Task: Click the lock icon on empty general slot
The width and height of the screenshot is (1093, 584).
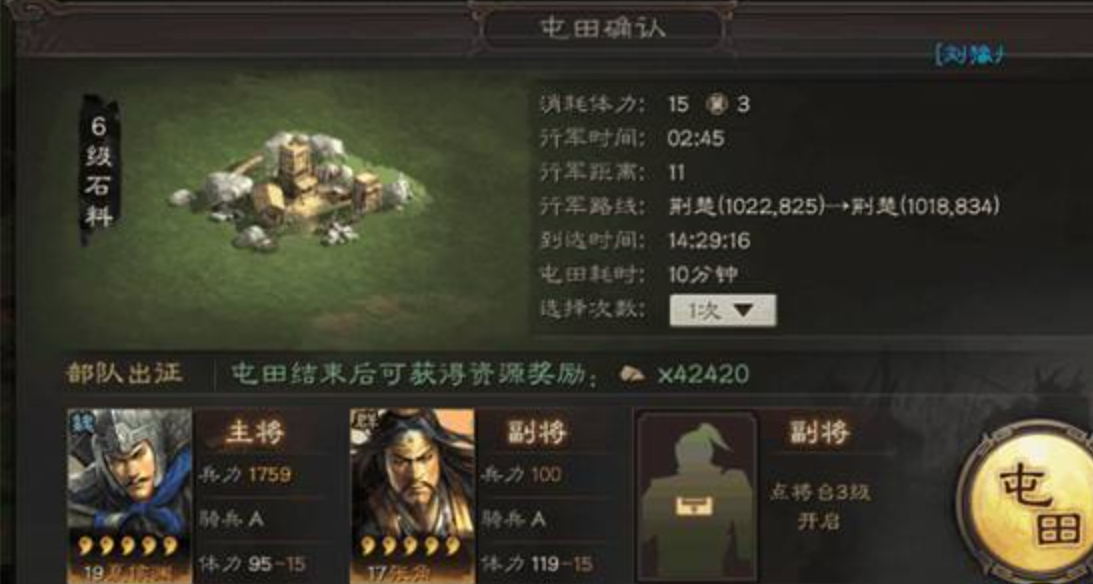Action: pos(694,505)
